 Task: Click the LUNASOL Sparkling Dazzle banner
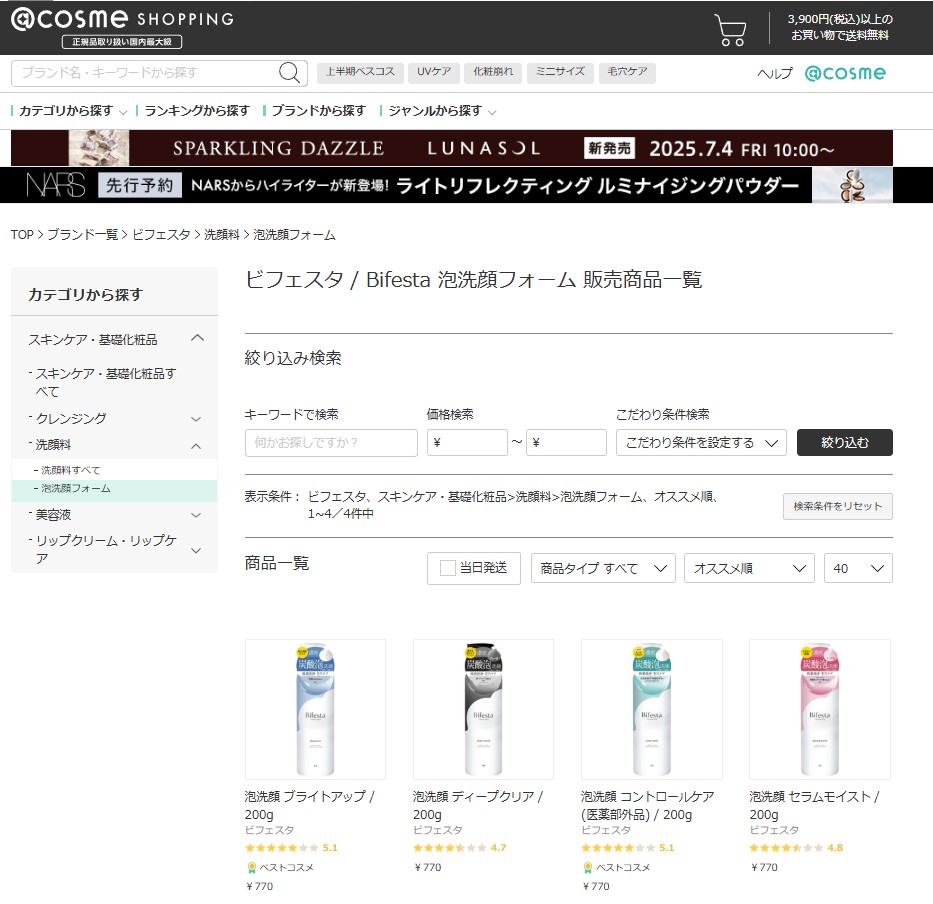pyautogui.click(x=452, y=148)
